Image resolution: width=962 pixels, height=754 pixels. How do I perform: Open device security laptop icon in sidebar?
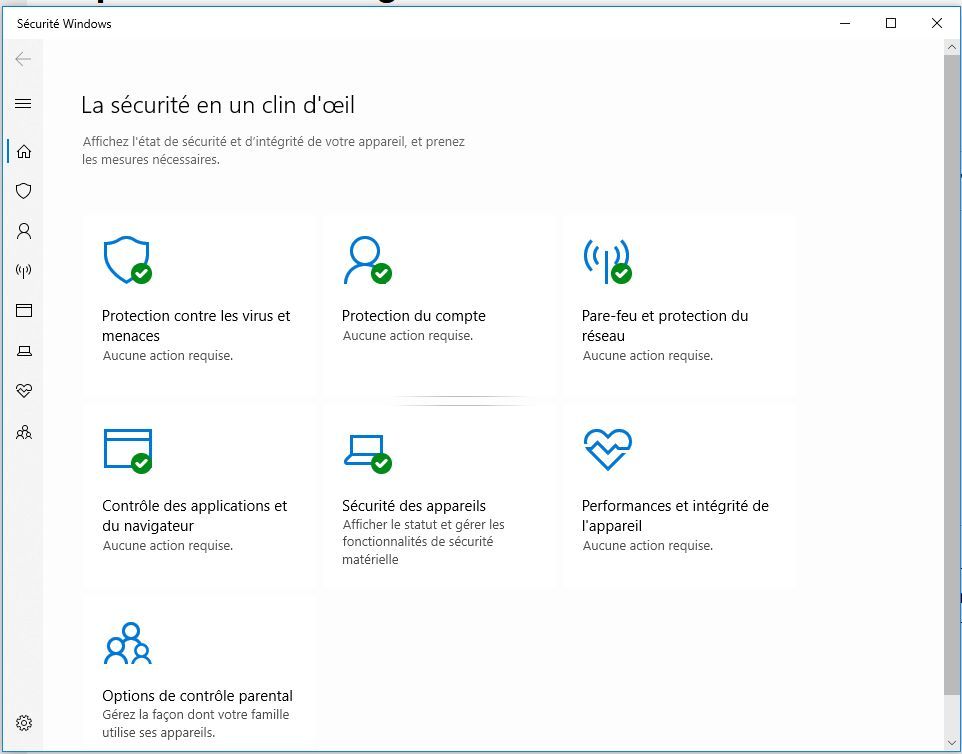tap(24, 351)
